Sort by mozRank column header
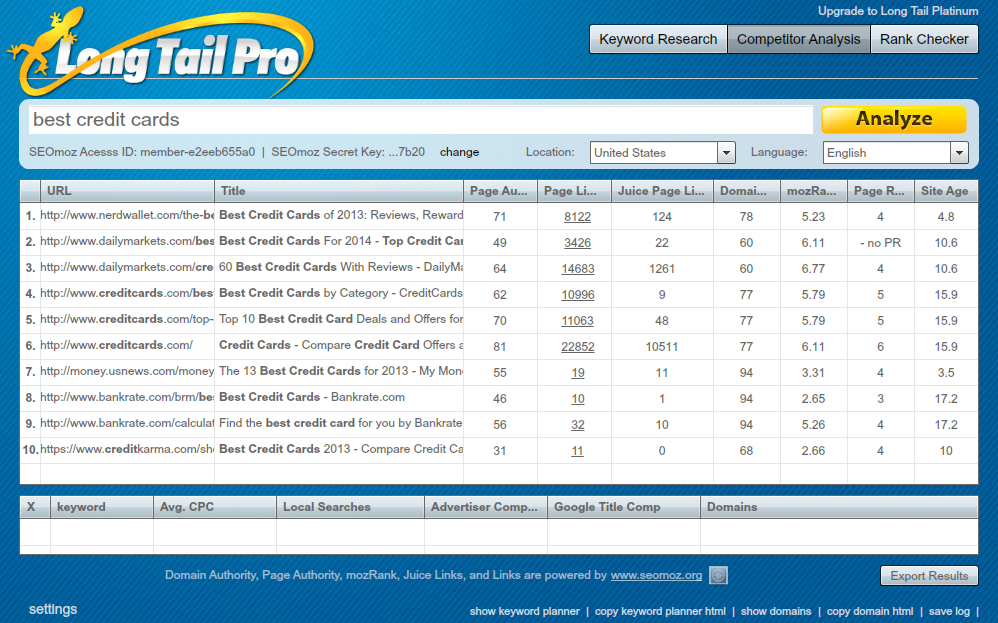The height and width of the screenshot is (623, 998). (x=814, y=191)
